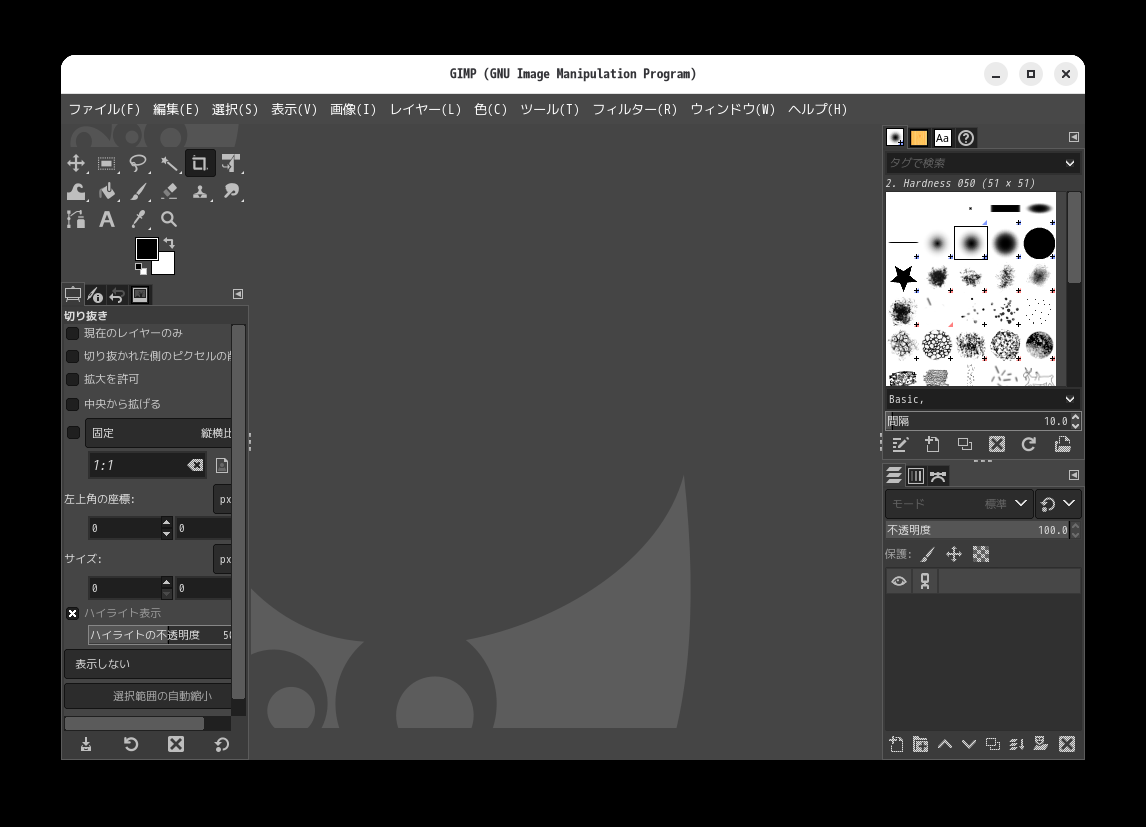Enable the 現在のレイヤーのみ checkbox
The width and height of the screenshot is (1146, 827).
73,333
